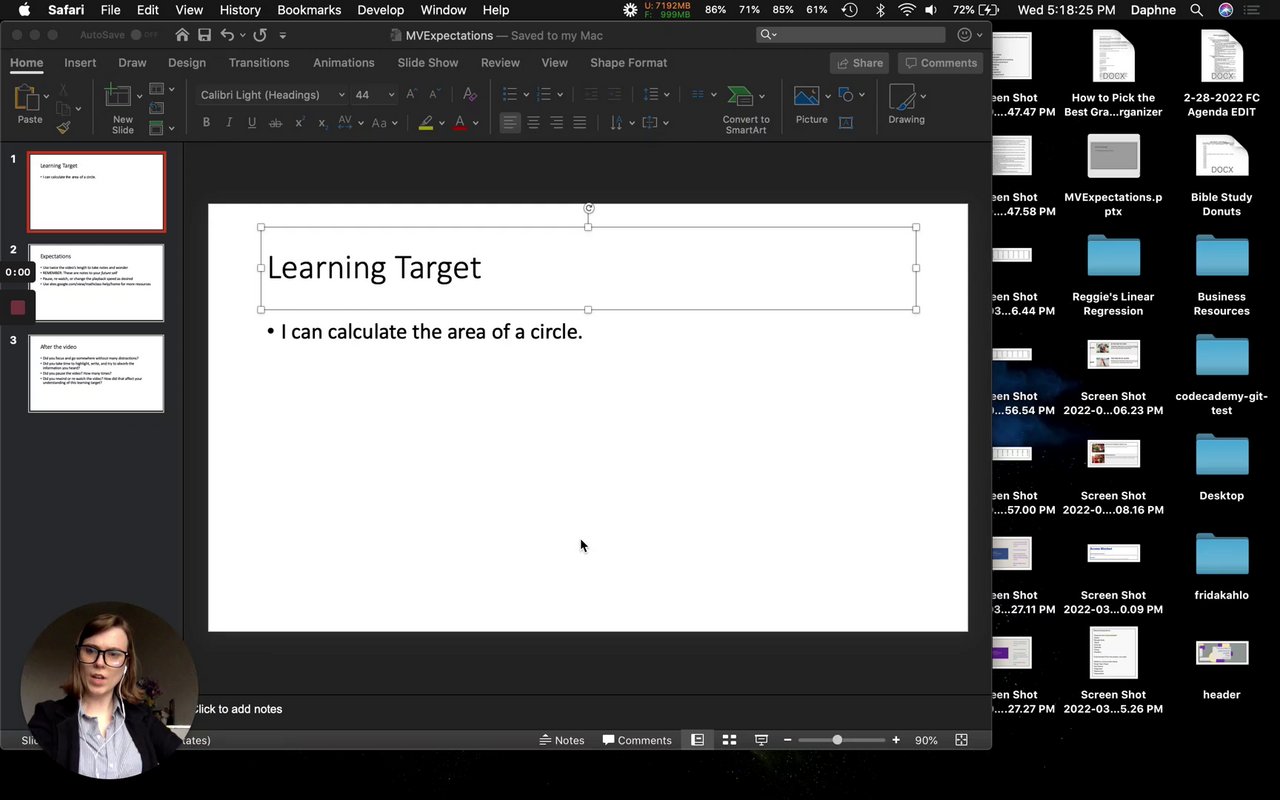1280x800 pixels.
Task: Decrease the font size
Action: (434, 95)
